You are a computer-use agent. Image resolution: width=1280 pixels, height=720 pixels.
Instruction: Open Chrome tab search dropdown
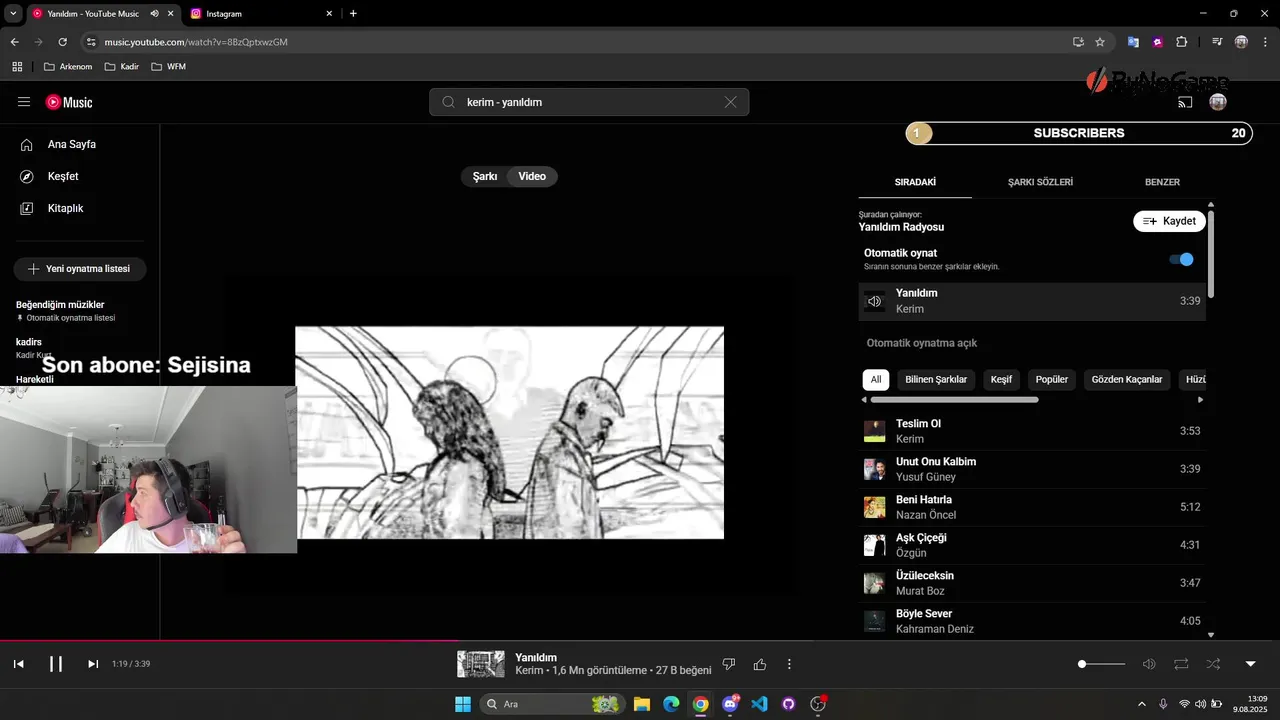pyautogui.click(x=13, y=14)
